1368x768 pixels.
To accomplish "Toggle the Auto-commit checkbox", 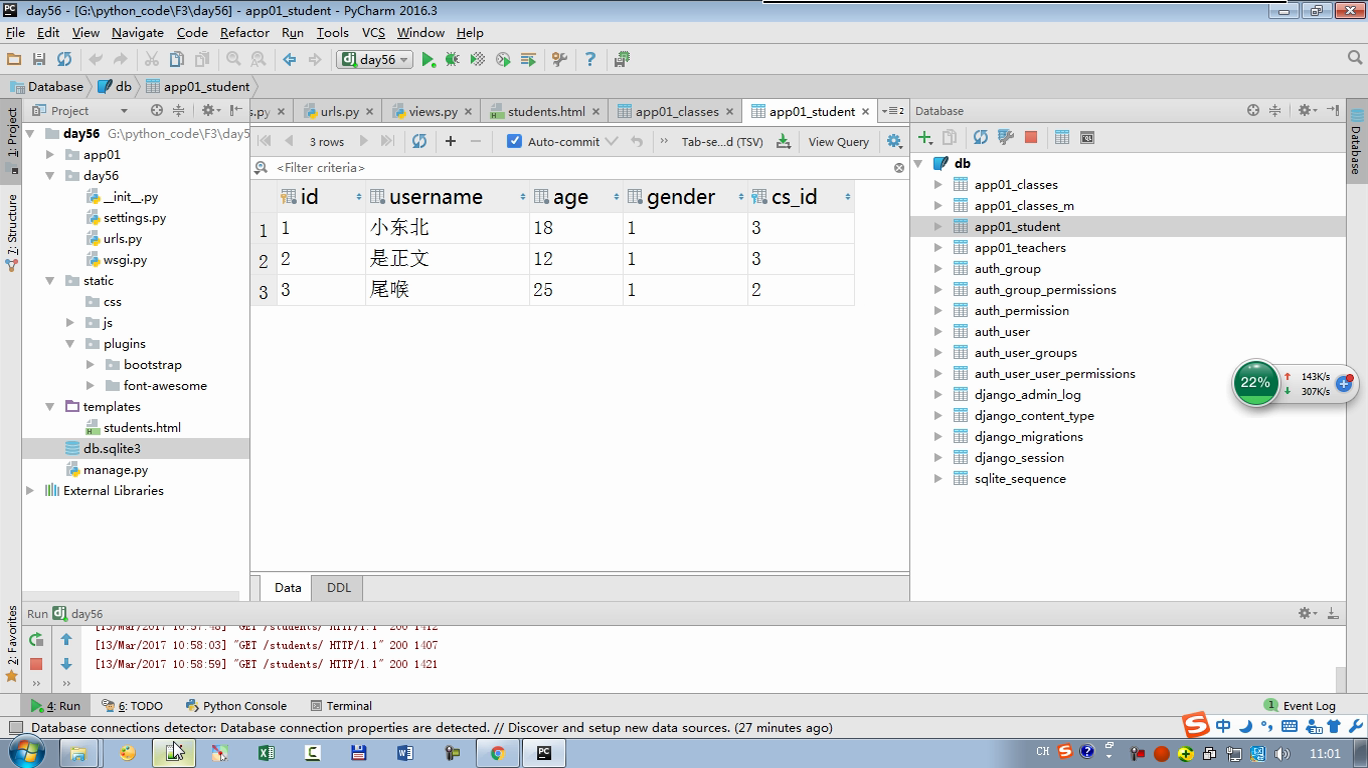I will 514,141.
